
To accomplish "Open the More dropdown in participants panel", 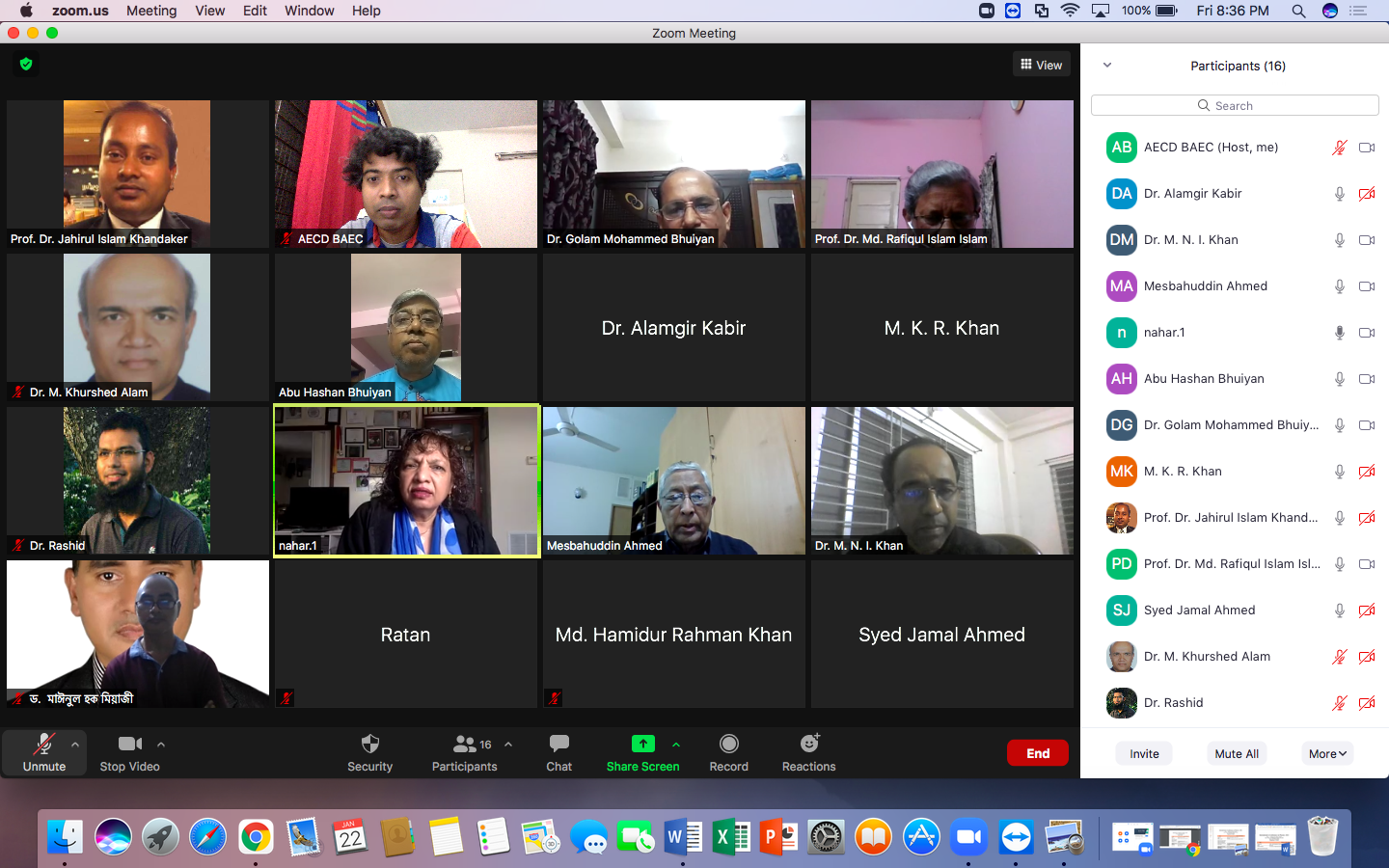I will 1327,754.
